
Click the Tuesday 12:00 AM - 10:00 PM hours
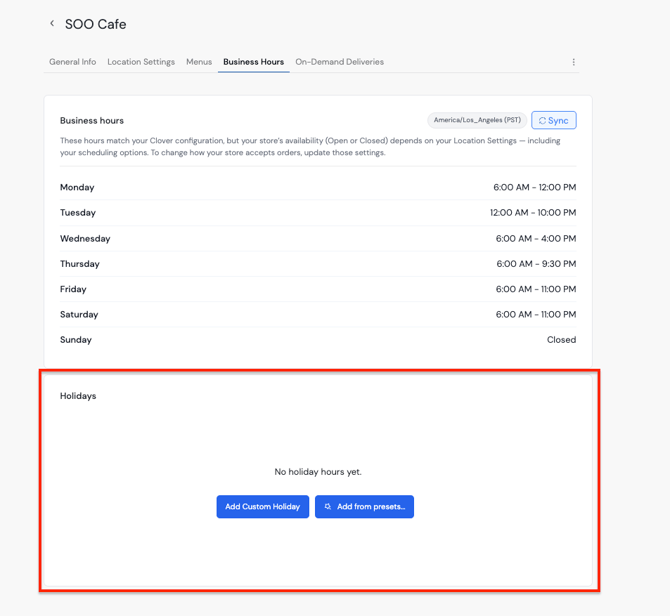(x=532, y=213)
